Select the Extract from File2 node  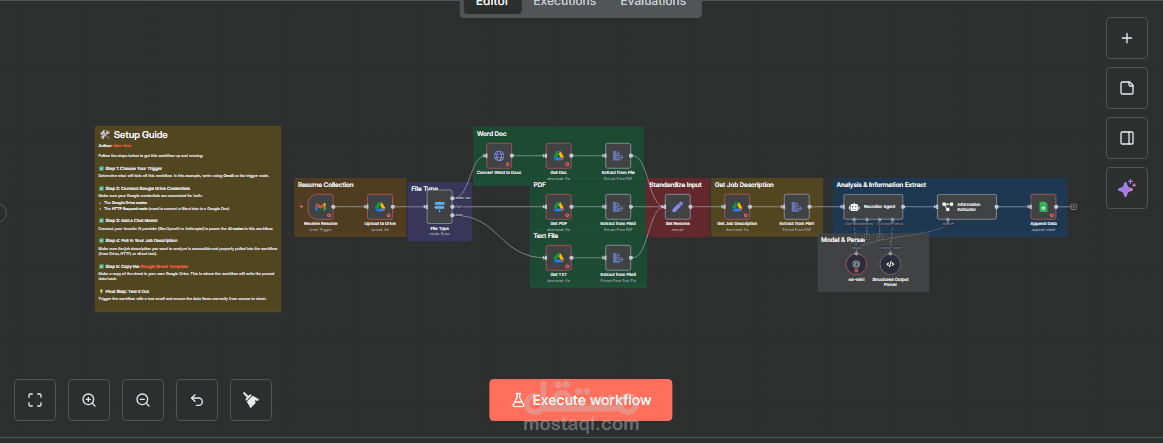click(617, 207)
